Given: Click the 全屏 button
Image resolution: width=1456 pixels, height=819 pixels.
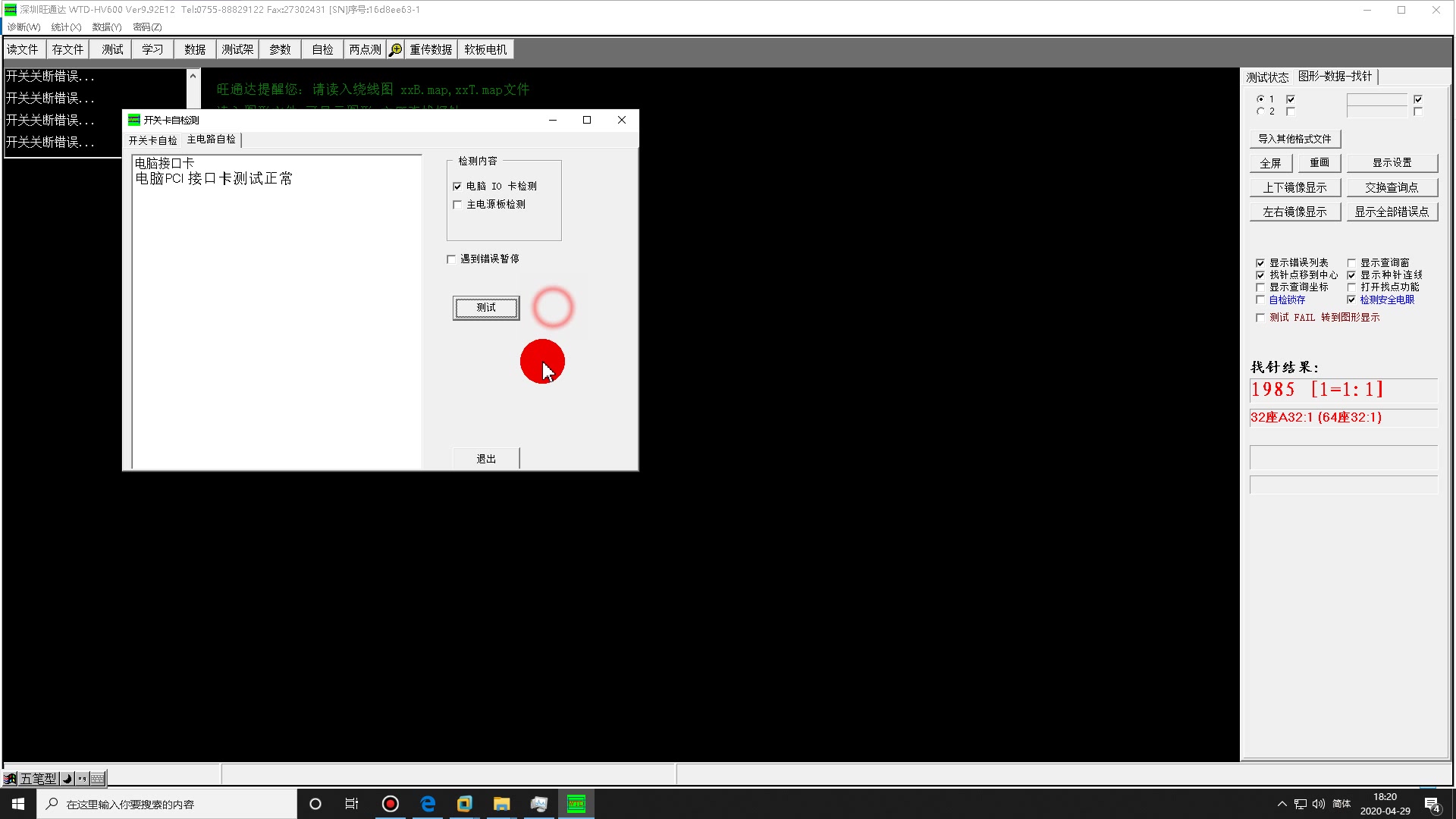Looking at the screenshot, I should [x=1271, y=163].
